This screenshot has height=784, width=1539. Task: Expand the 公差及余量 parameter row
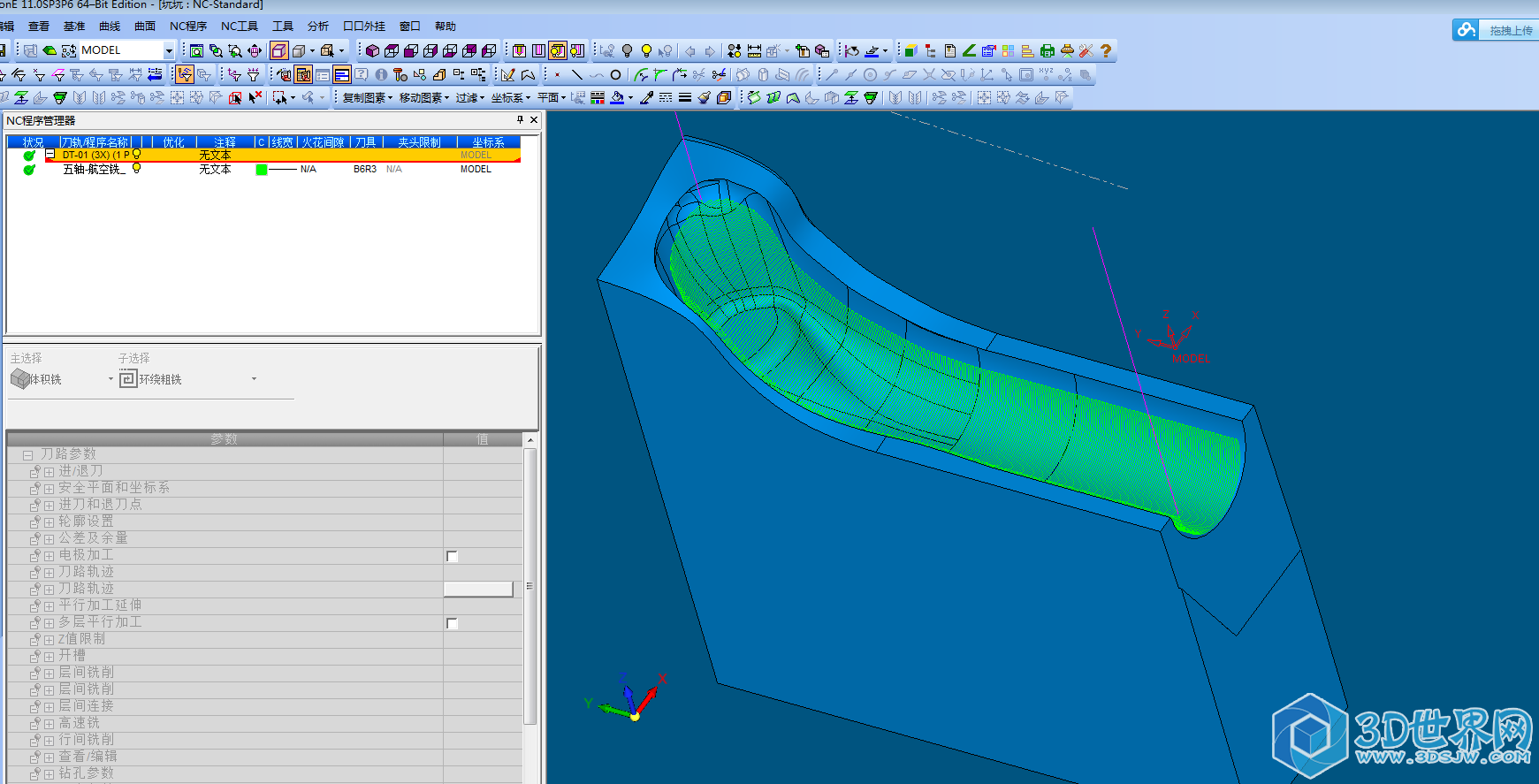tap(49, 539)
